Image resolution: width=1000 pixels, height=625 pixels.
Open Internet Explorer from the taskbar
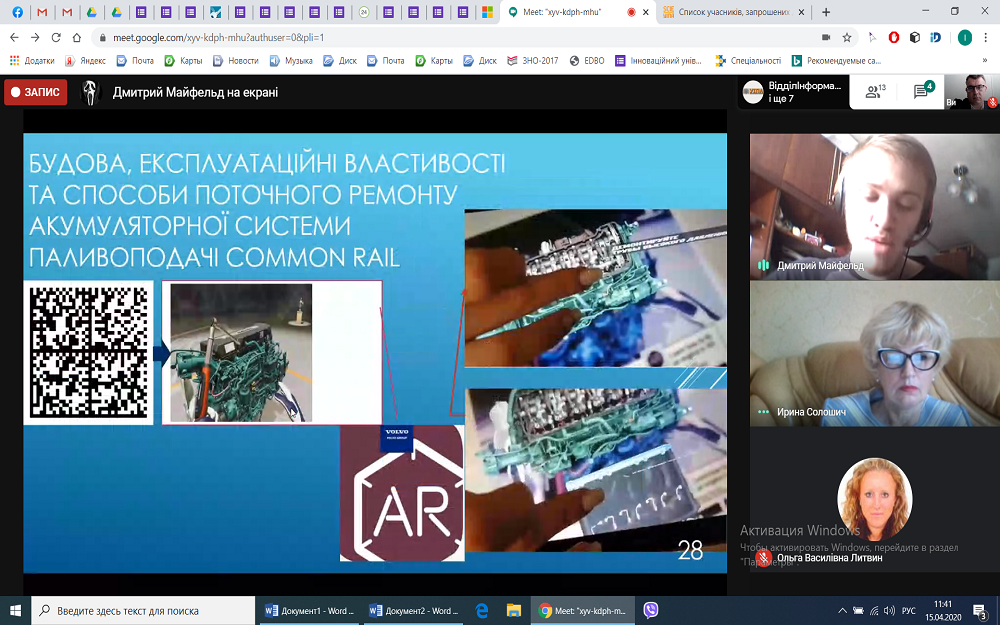(481, 610)
